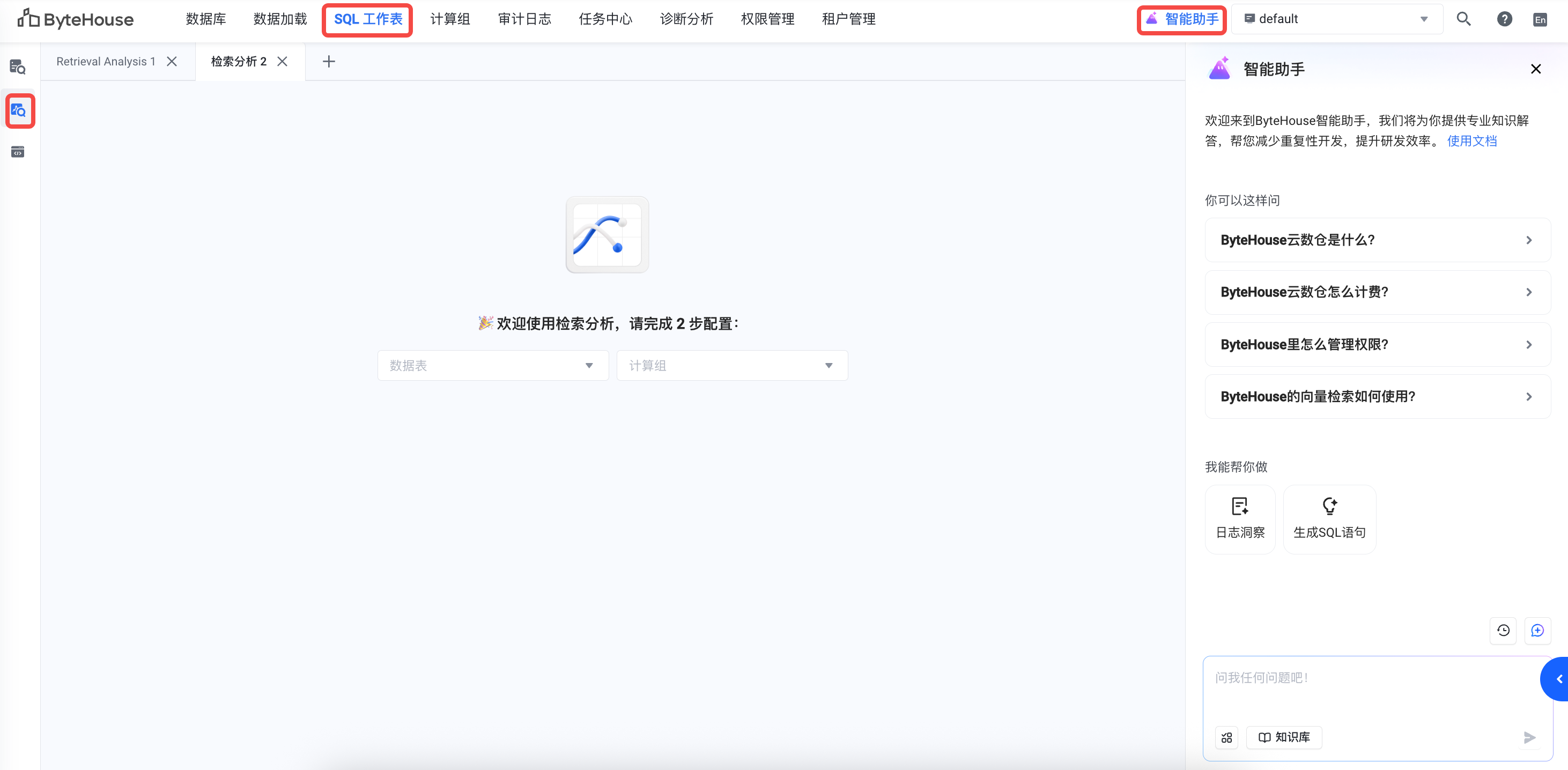Viewport: 1568px width, 770px height.
Task: Open the 使用文档 link
Action: (1471, 141)
